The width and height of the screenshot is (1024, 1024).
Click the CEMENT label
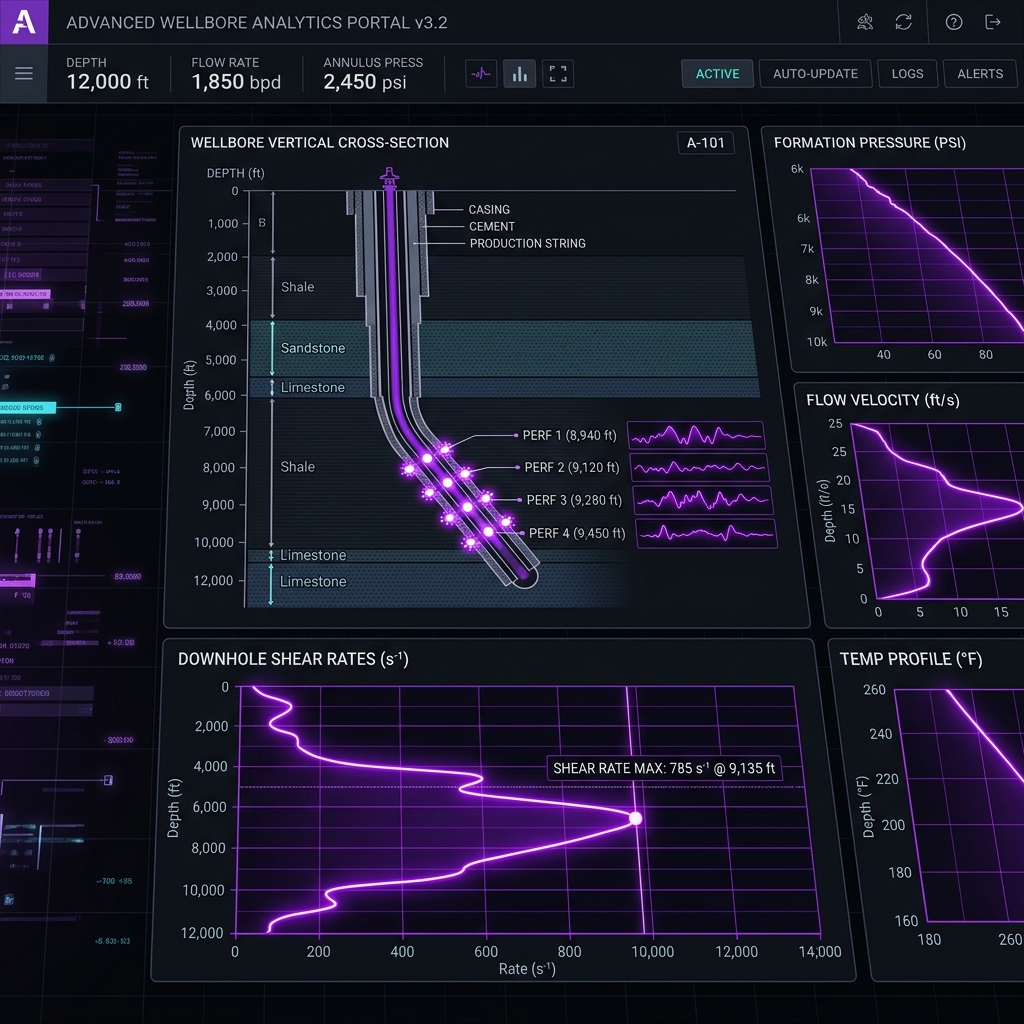coord(492,227)
